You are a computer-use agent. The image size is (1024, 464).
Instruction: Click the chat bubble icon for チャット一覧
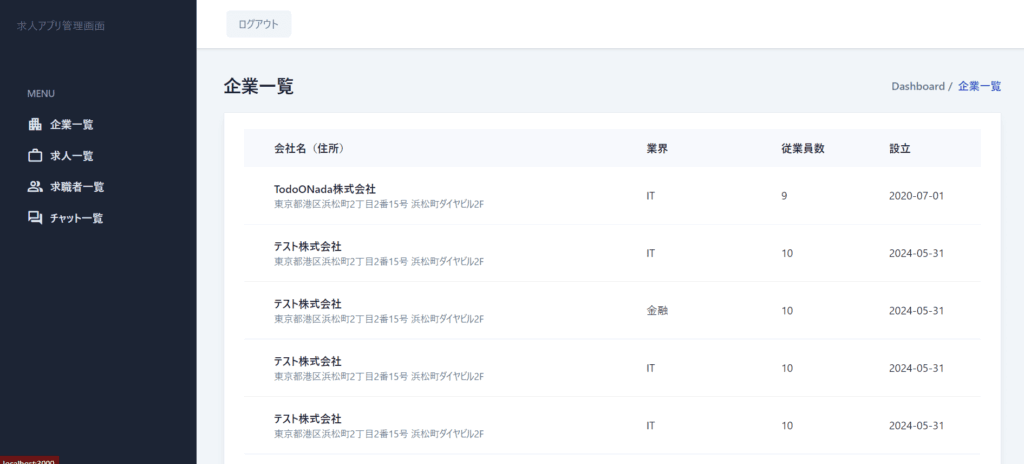tap(35, 218)
